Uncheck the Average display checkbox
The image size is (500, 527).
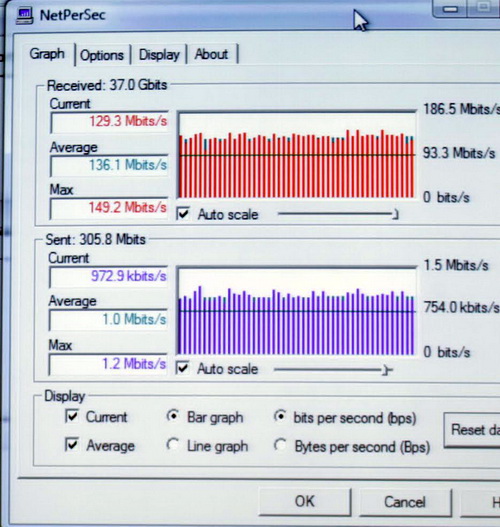click(72, 445)
